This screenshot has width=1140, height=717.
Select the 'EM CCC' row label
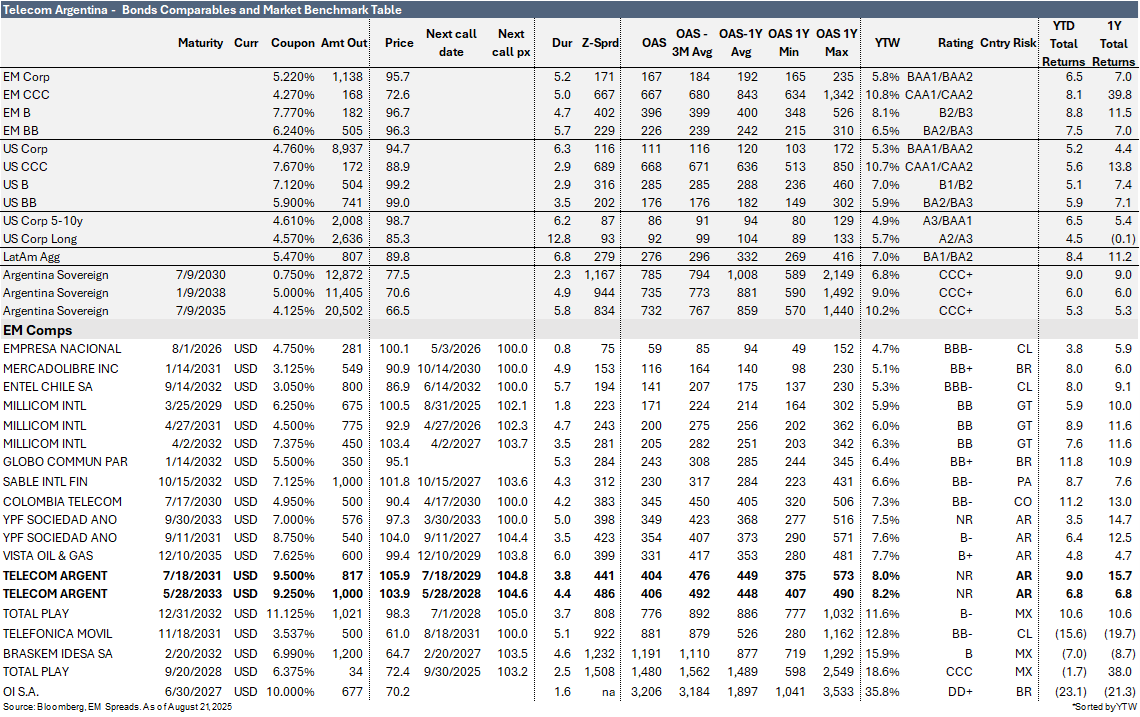pyautogui.click(x=26, y=95)
